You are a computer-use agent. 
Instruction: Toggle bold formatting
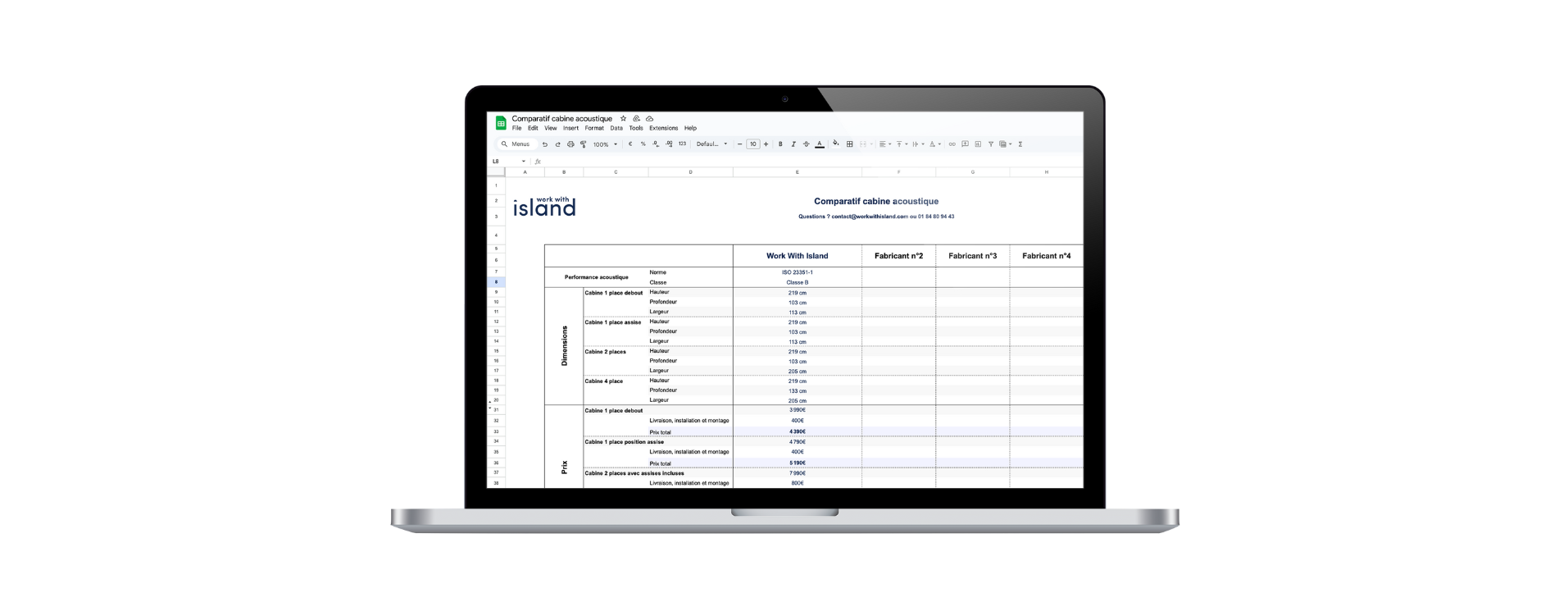780,144
